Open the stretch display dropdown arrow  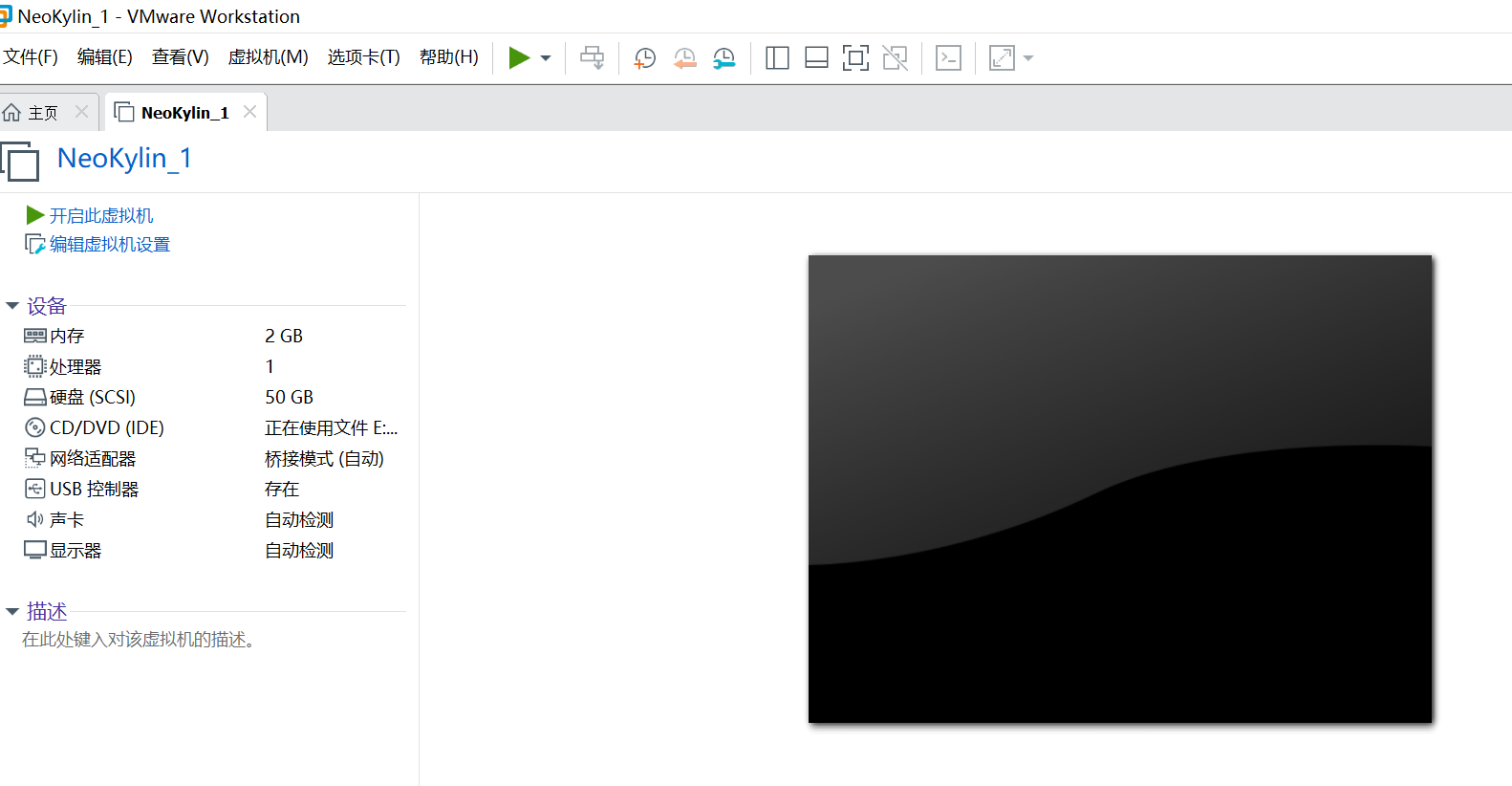1028,58
